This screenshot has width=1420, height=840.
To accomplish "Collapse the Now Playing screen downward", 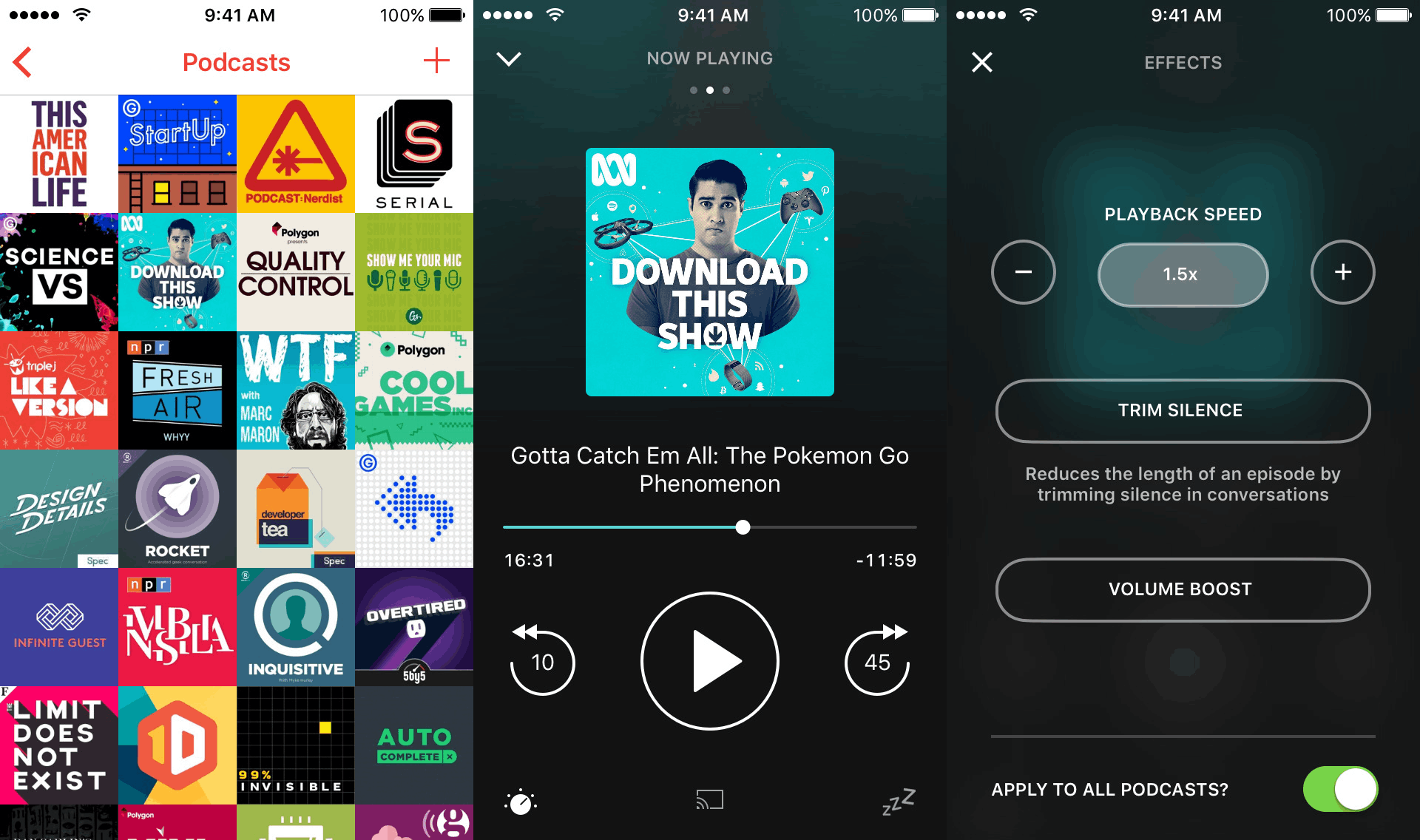I will (x=509, y=56).
